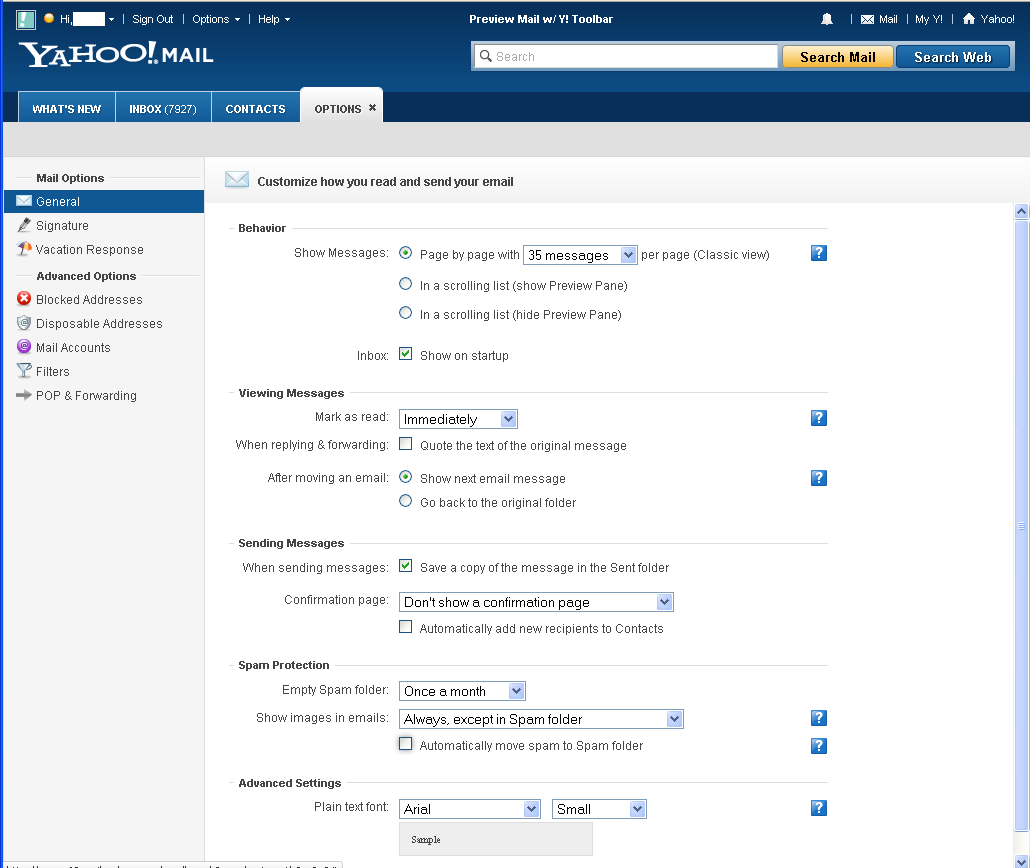
Task: Click the Signature pen icon
Action: coord(25,225)
